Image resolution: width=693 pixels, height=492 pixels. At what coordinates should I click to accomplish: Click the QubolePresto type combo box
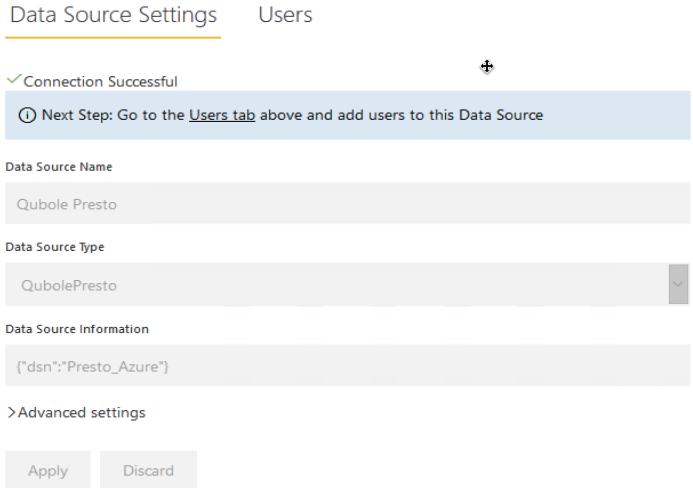pyautogui.click(x=347, y=284)
